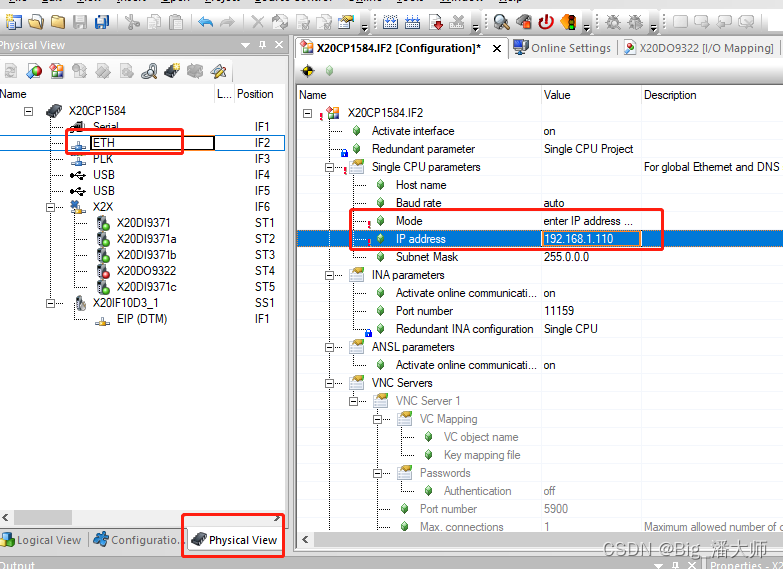Click the INA Port number value 11159

click(x=559, y=311)
